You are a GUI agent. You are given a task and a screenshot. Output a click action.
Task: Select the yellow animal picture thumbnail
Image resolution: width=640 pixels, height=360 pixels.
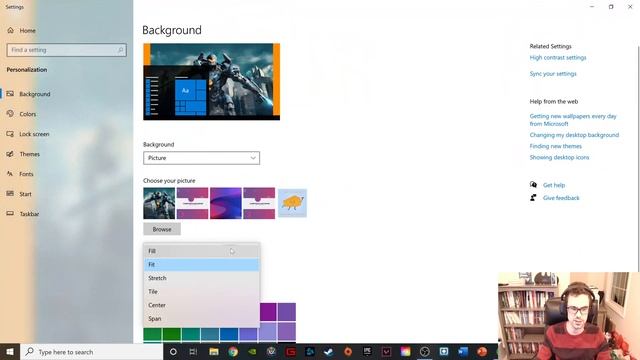(x=292, y=203)
